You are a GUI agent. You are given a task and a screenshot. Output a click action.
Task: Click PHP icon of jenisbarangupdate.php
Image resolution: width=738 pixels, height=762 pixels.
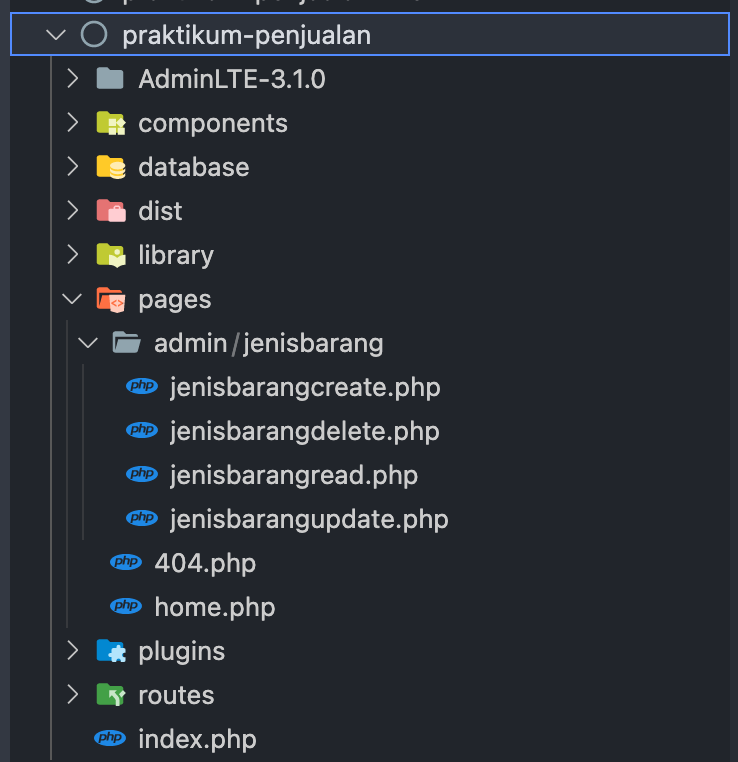142,518
